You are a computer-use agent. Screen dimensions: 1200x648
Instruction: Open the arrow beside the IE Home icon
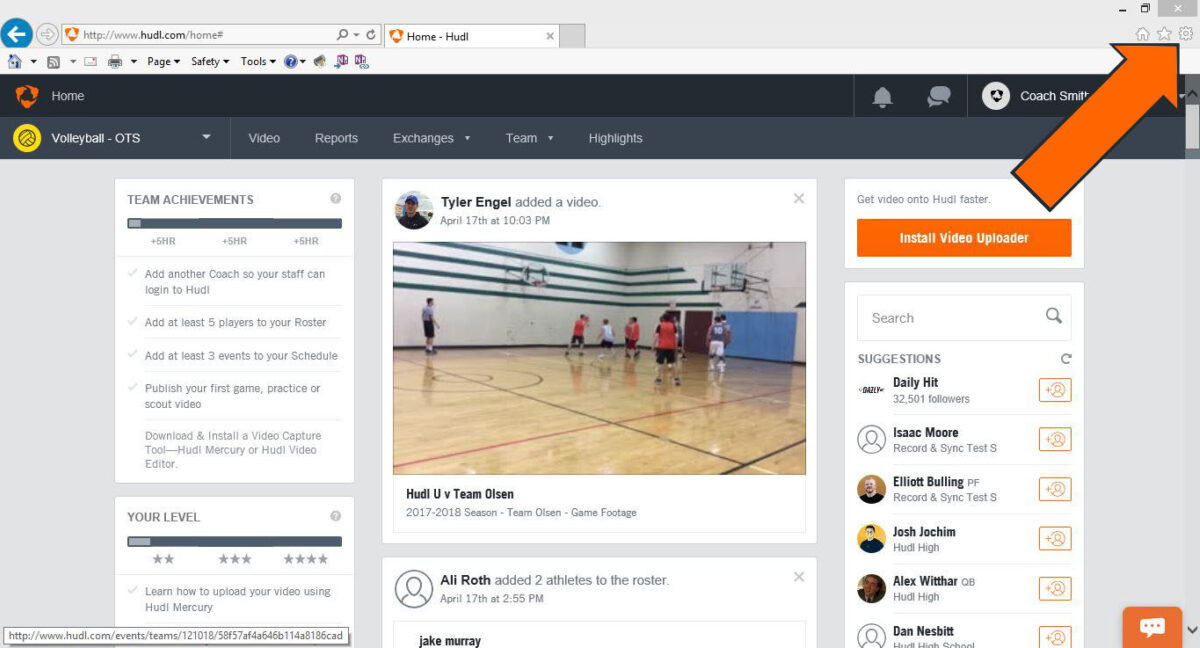[x=33, y=62]
